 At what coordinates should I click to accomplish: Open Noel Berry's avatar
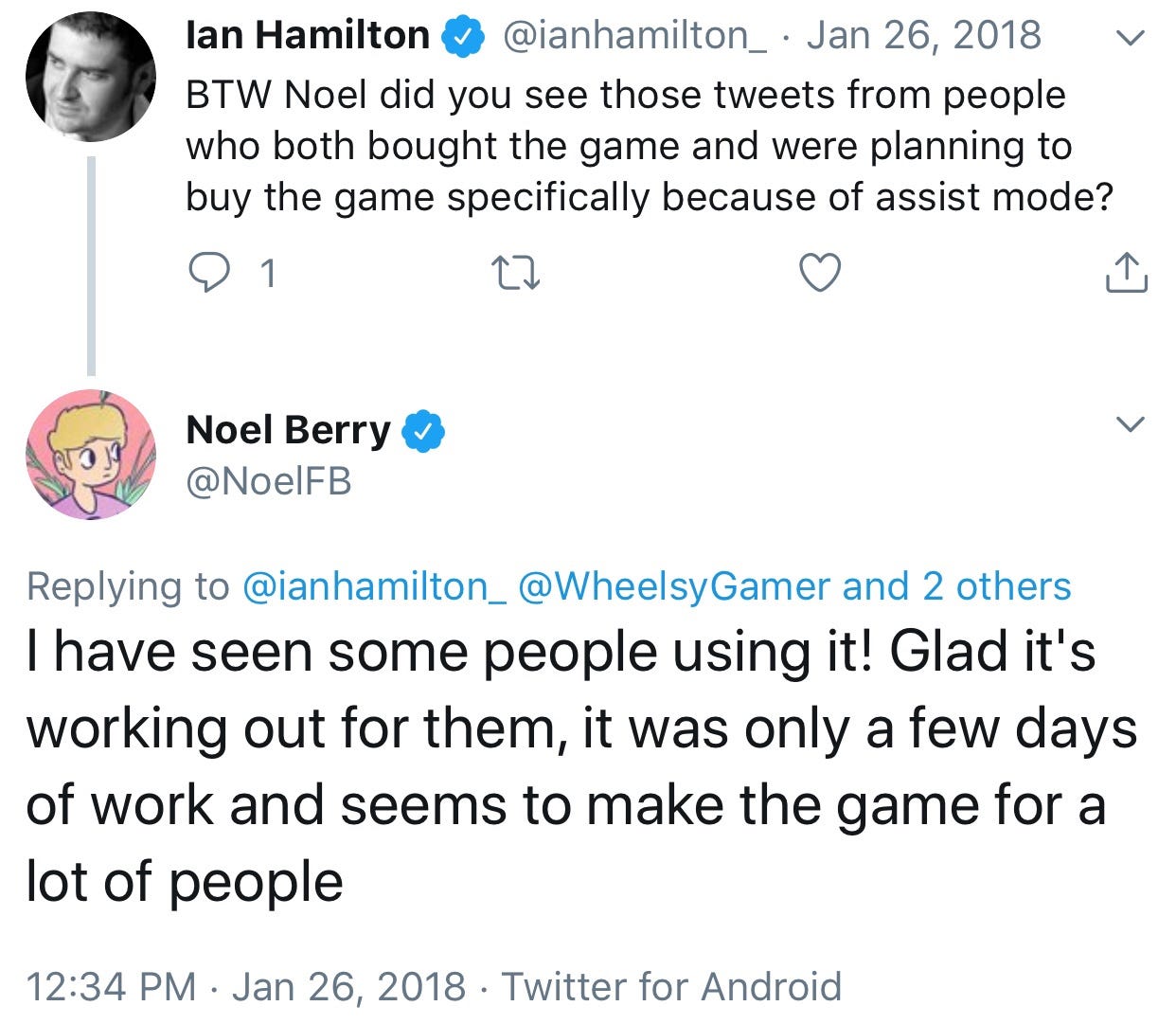[91, 455]
